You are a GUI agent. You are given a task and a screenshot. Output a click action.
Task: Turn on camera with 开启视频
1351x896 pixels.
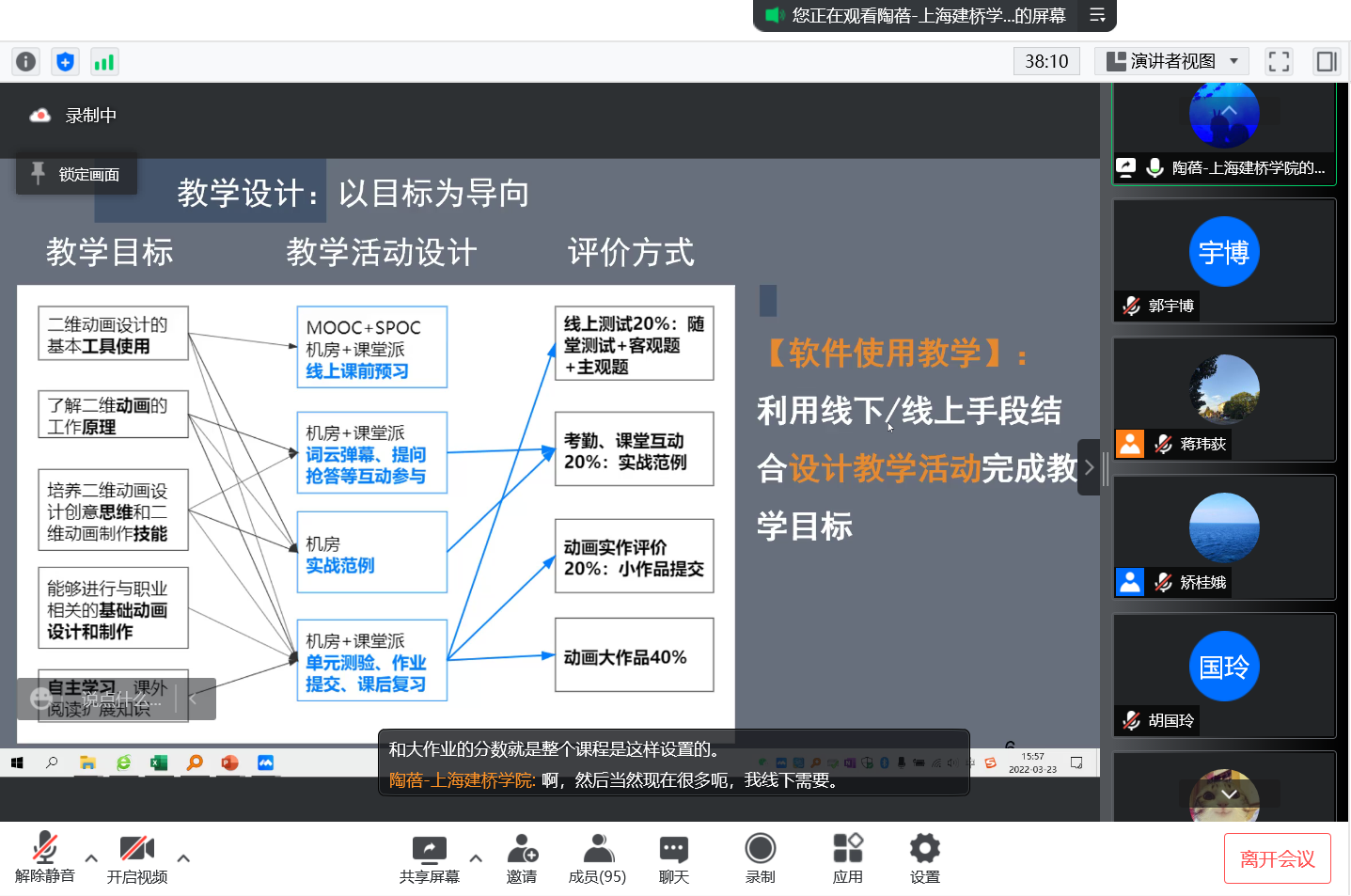click(136, 857)
